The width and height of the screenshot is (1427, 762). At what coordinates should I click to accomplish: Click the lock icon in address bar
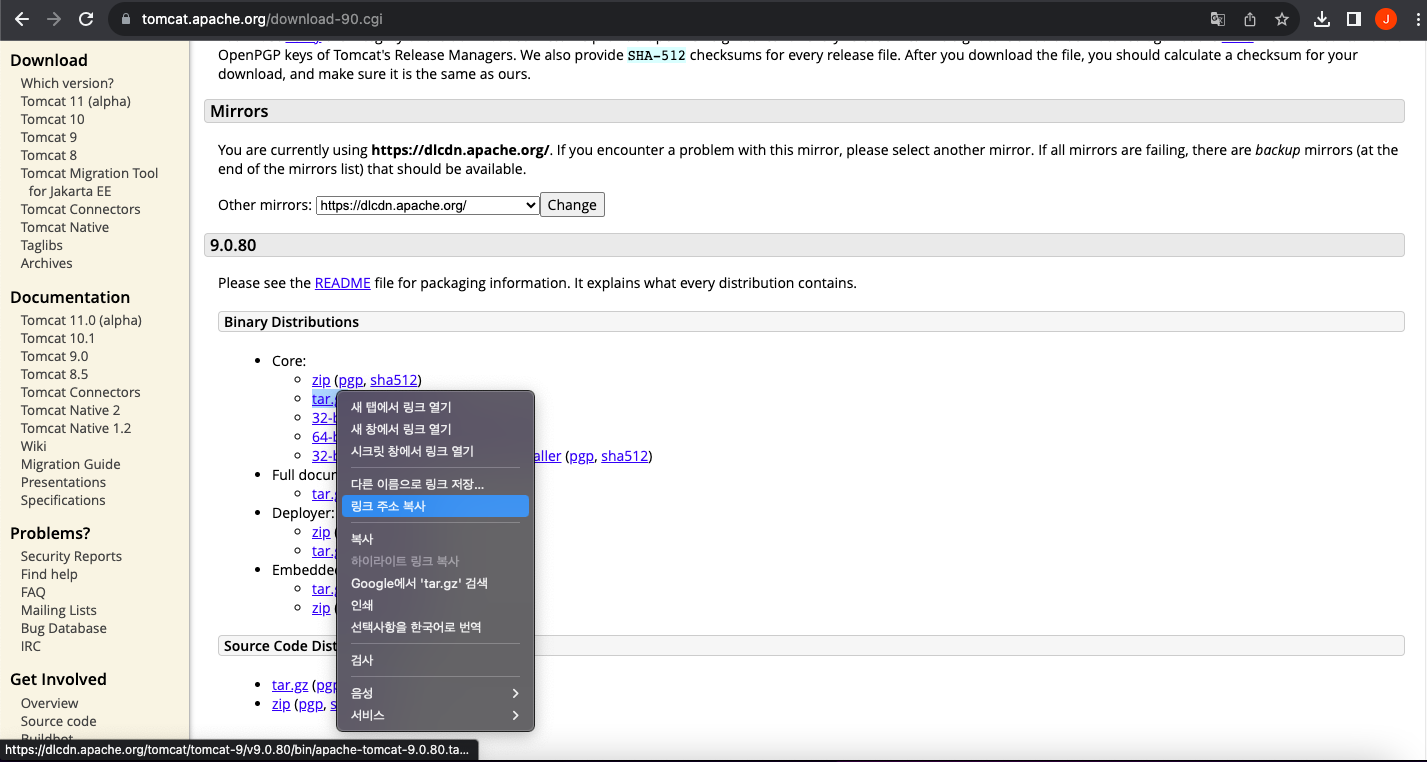tap(125, 19)
